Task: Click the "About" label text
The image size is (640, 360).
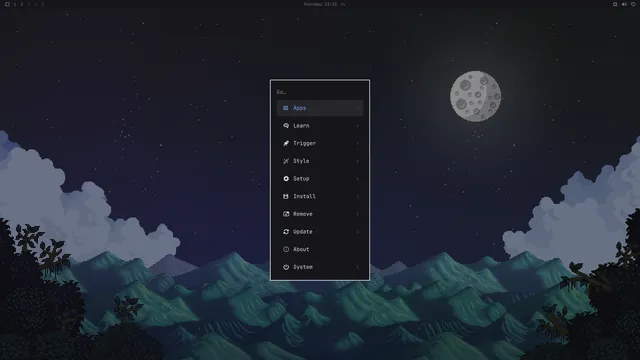Action: [x=301, y=249]
